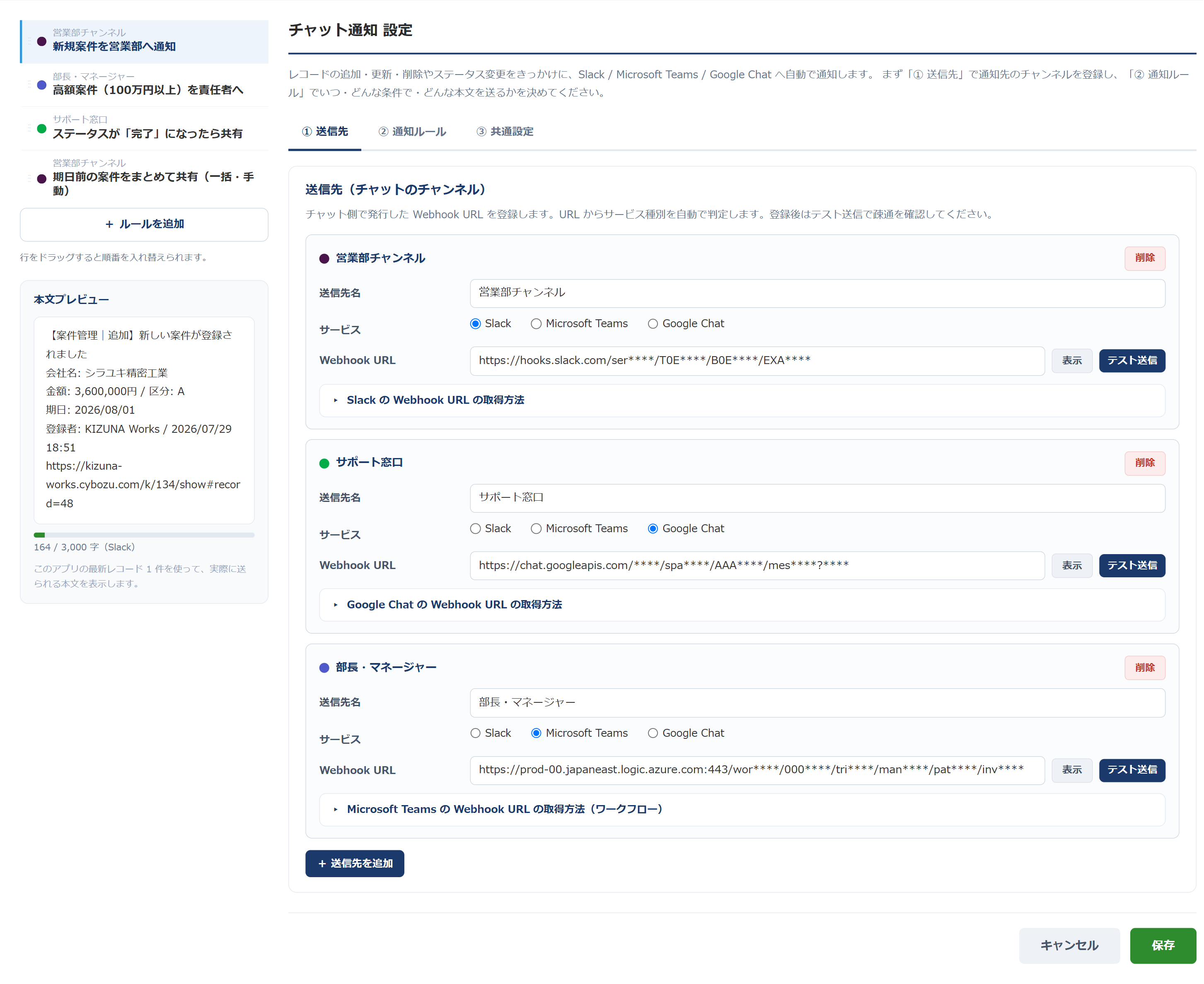Open the ① 送信先 tab
The image size is (1204, 984).
coord(324,132)
